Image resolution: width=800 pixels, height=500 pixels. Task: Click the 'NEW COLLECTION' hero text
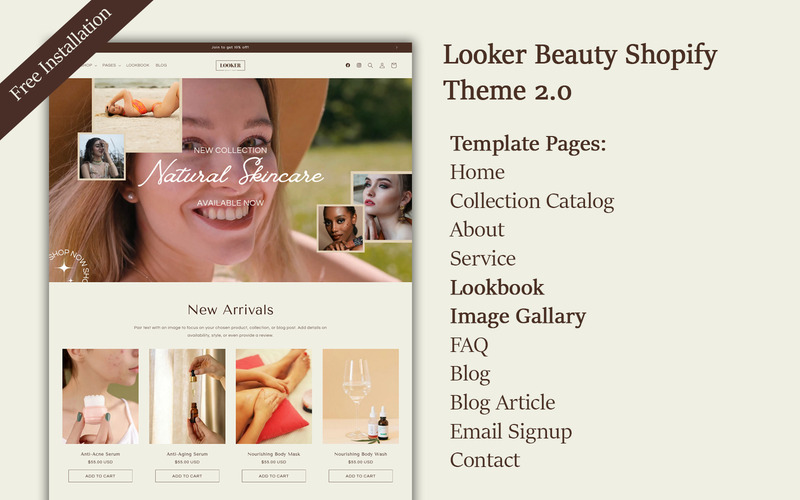coord(231,150)
